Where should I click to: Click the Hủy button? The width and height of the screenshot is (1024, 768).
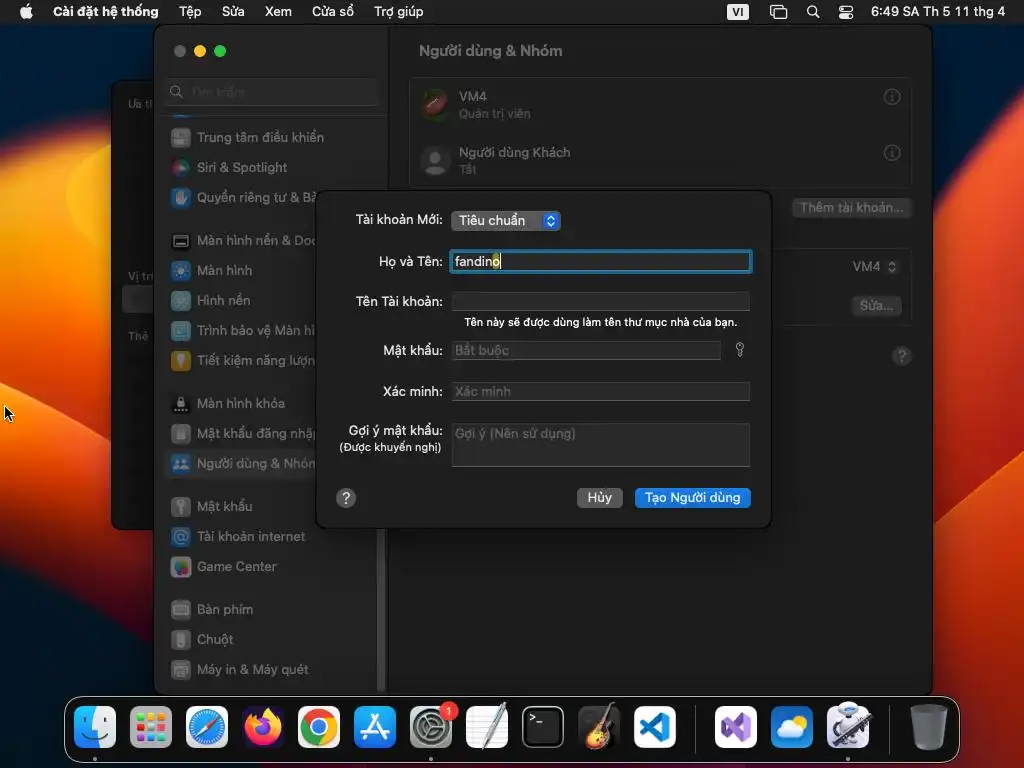(600, 498)
